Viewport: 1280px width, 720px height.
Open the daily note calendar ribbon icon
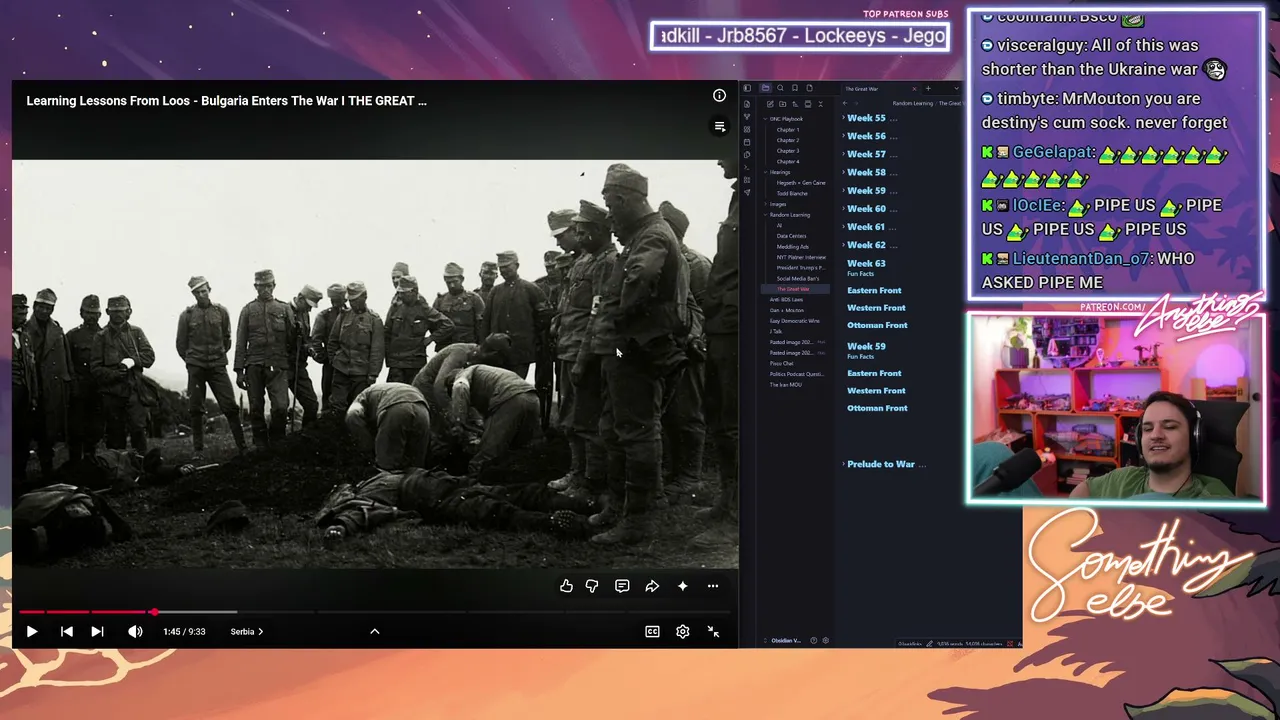747,142
